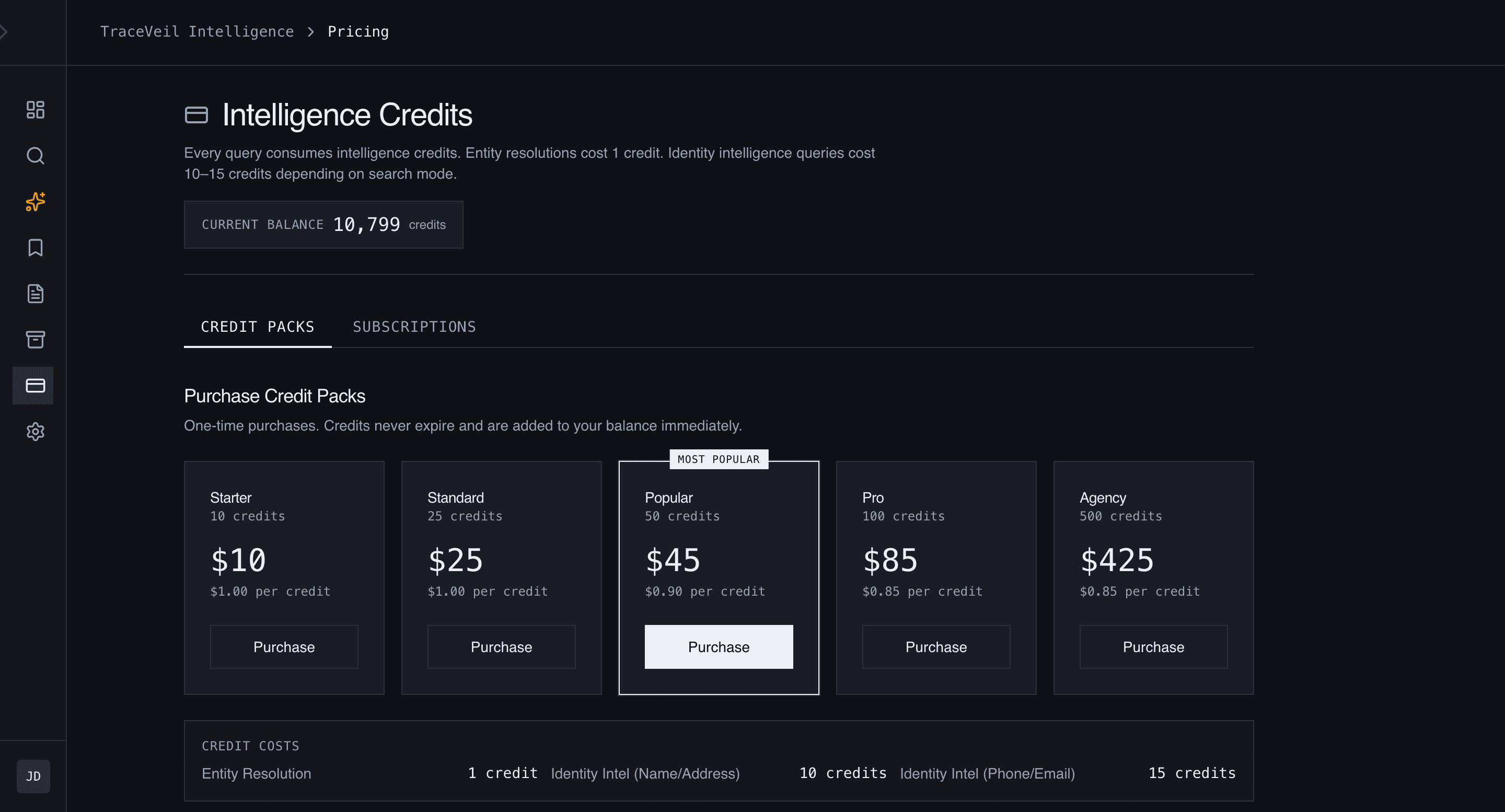Switch to the SUBSCRIPTIONS tab

click(414, 327)
